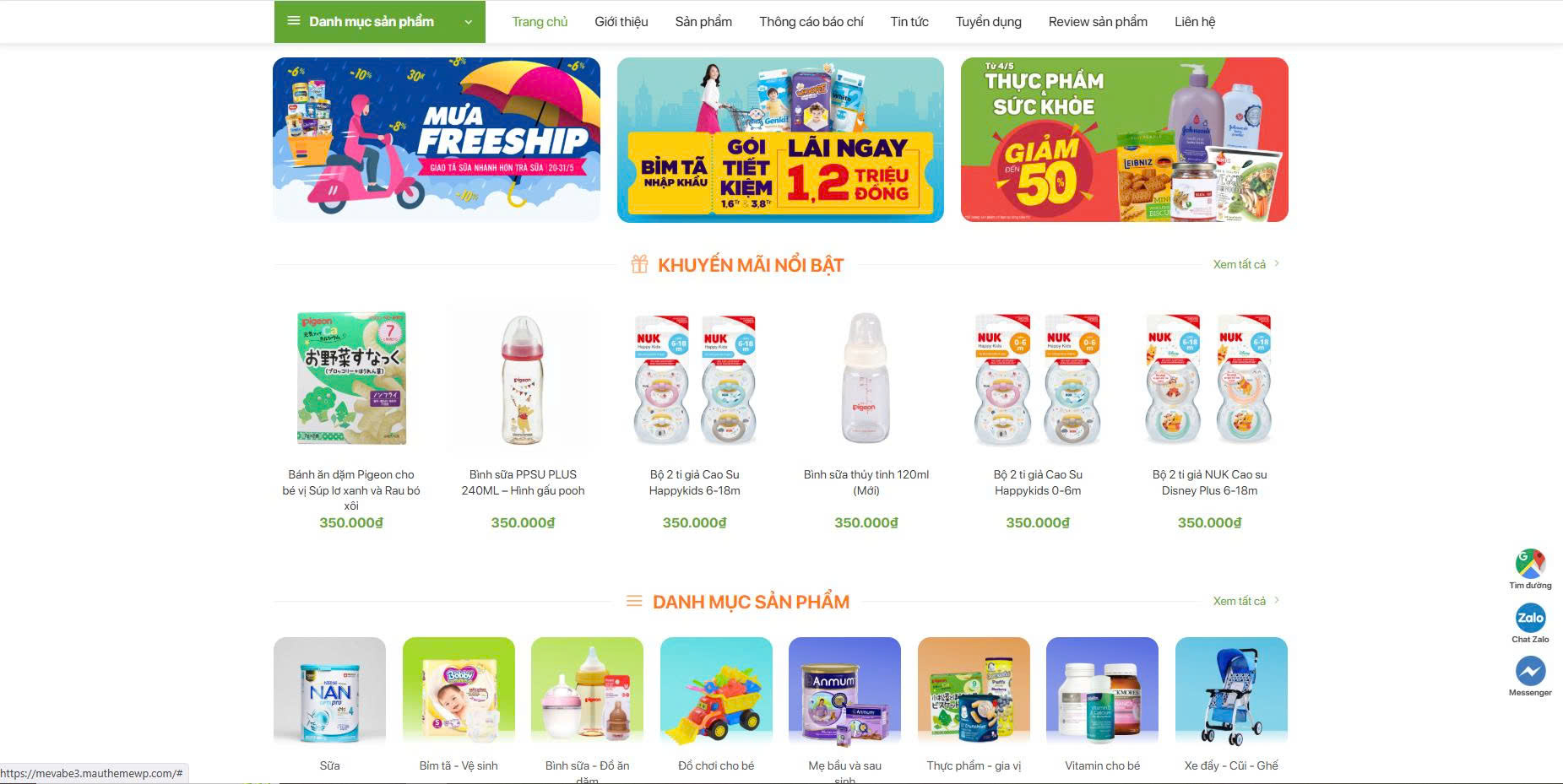
Task: Open the Chat Zalo icon
Action: click(1530, 618)
